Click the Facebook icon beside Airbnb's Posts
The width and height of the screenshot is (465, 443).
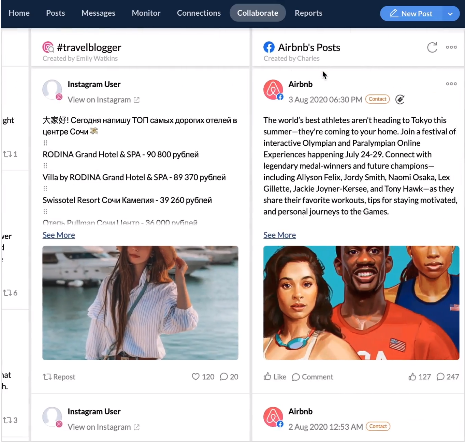[x=269, y=47]
